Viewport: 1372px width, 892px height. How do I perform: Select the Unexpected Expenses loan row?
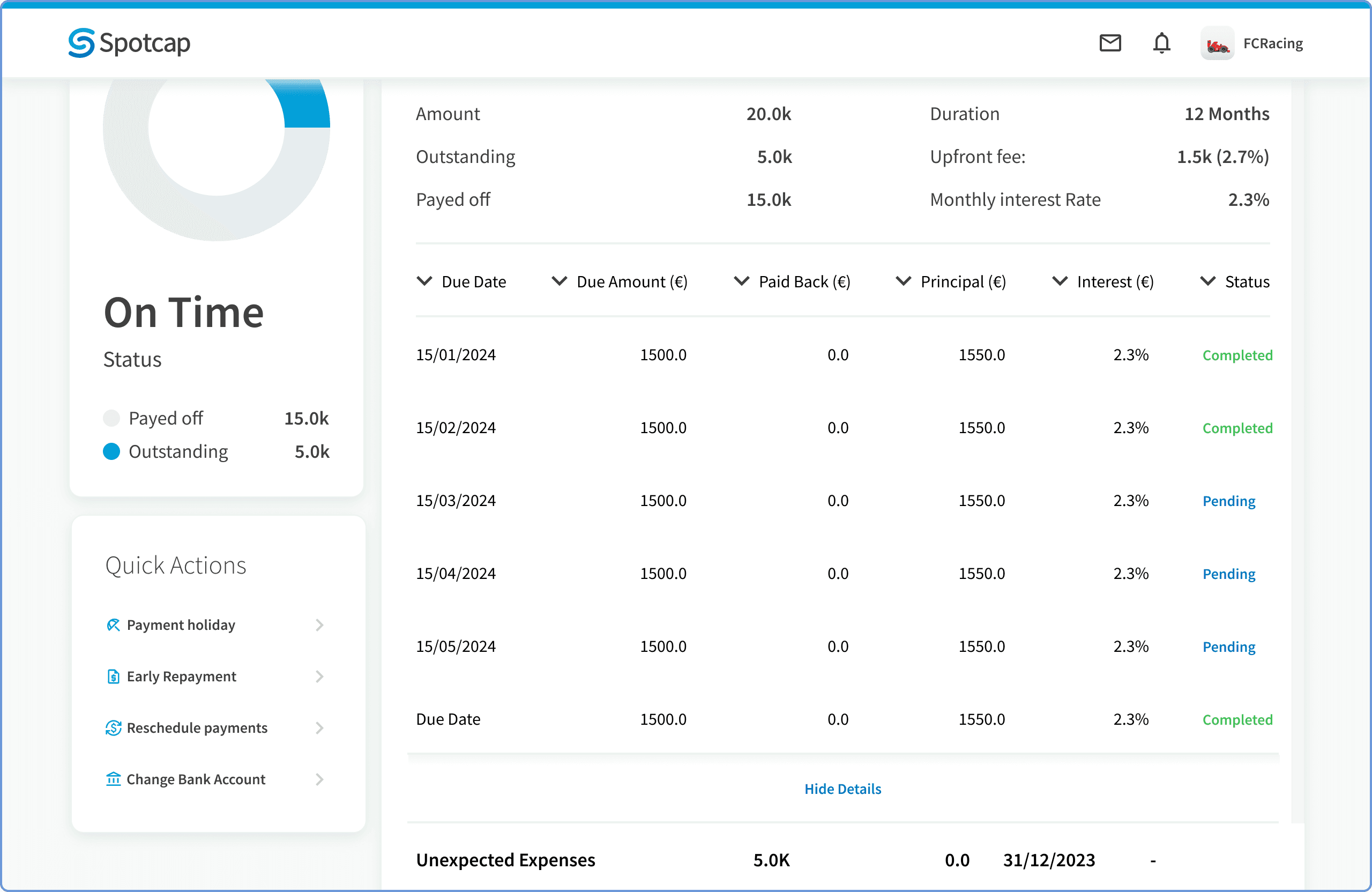pos(843,860)
